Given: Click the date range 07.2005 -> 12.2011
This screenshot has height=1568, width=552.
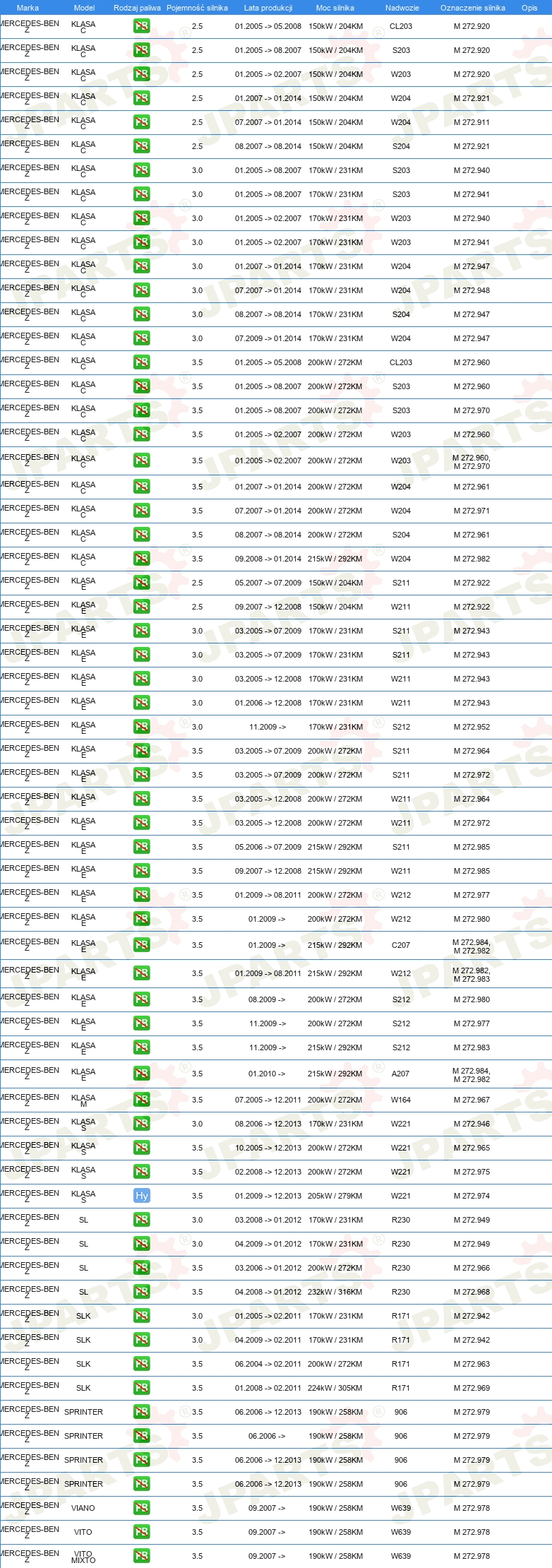Looking at the screenshot, I should tap(268, 1100).
